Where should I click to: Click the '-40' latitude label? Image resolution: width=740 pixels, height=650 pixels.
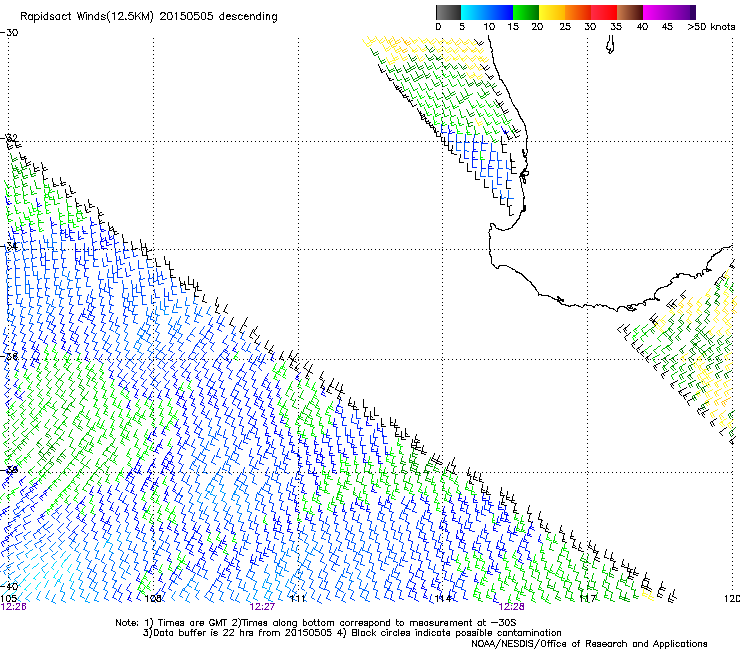click(x=9, y=586)
